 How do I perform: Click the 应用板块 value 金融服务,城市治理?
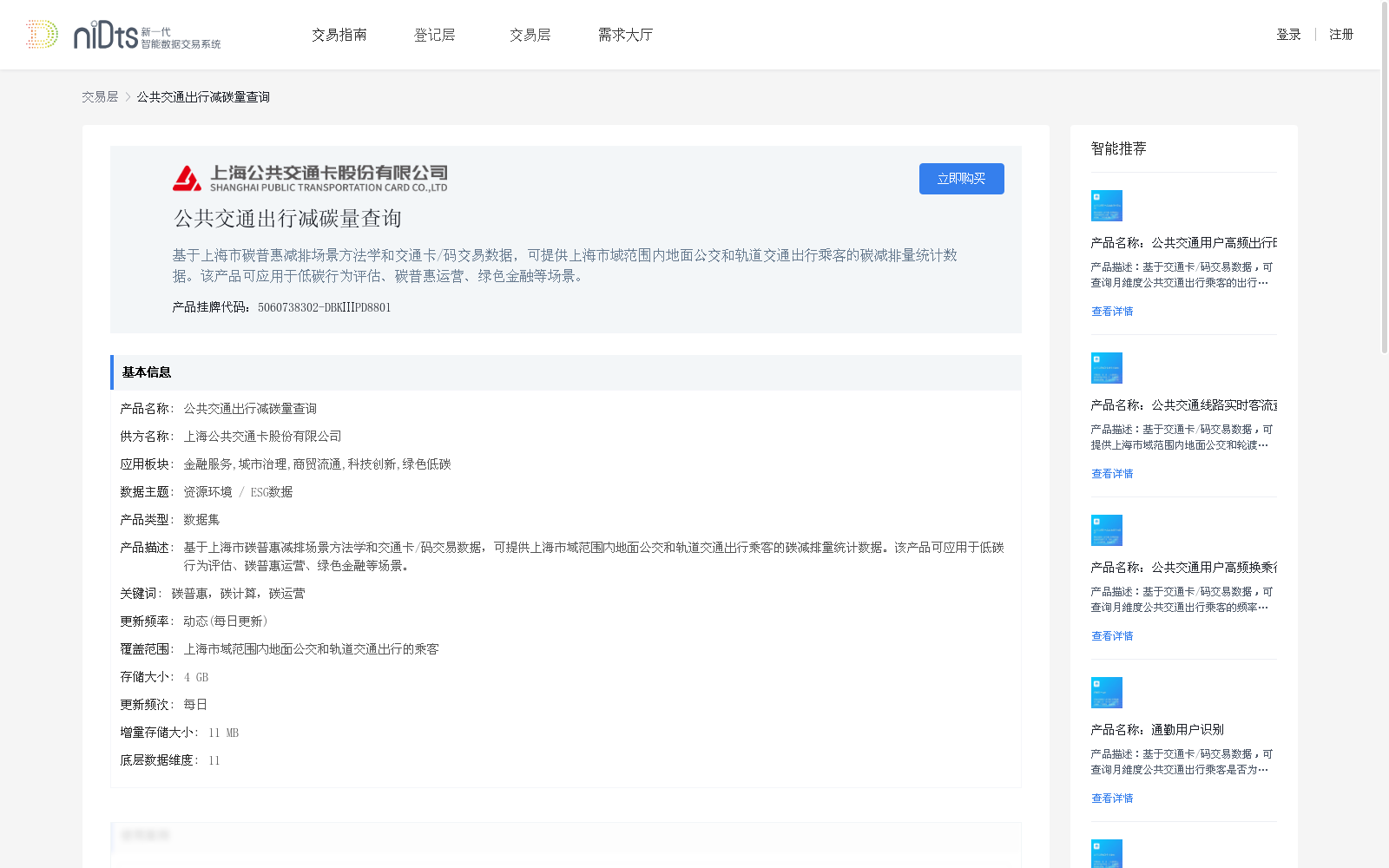coord(317,464)
